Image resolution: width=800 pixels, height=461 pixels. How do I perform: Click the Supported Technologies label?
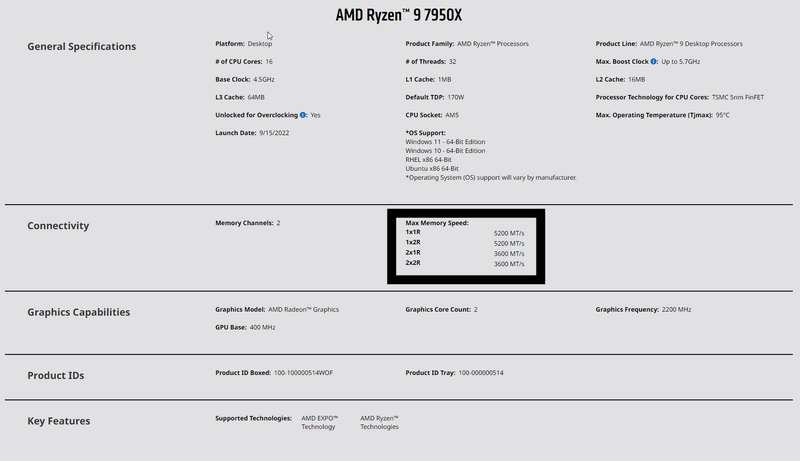coord(254,418)
